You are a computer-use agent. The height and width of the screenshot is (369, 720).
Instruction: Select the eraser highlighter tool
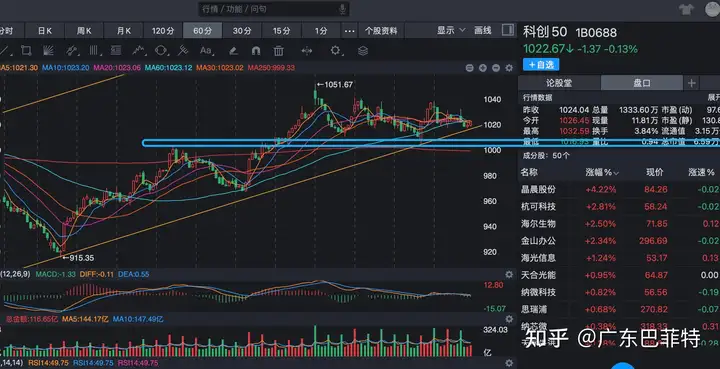[233, 50]
